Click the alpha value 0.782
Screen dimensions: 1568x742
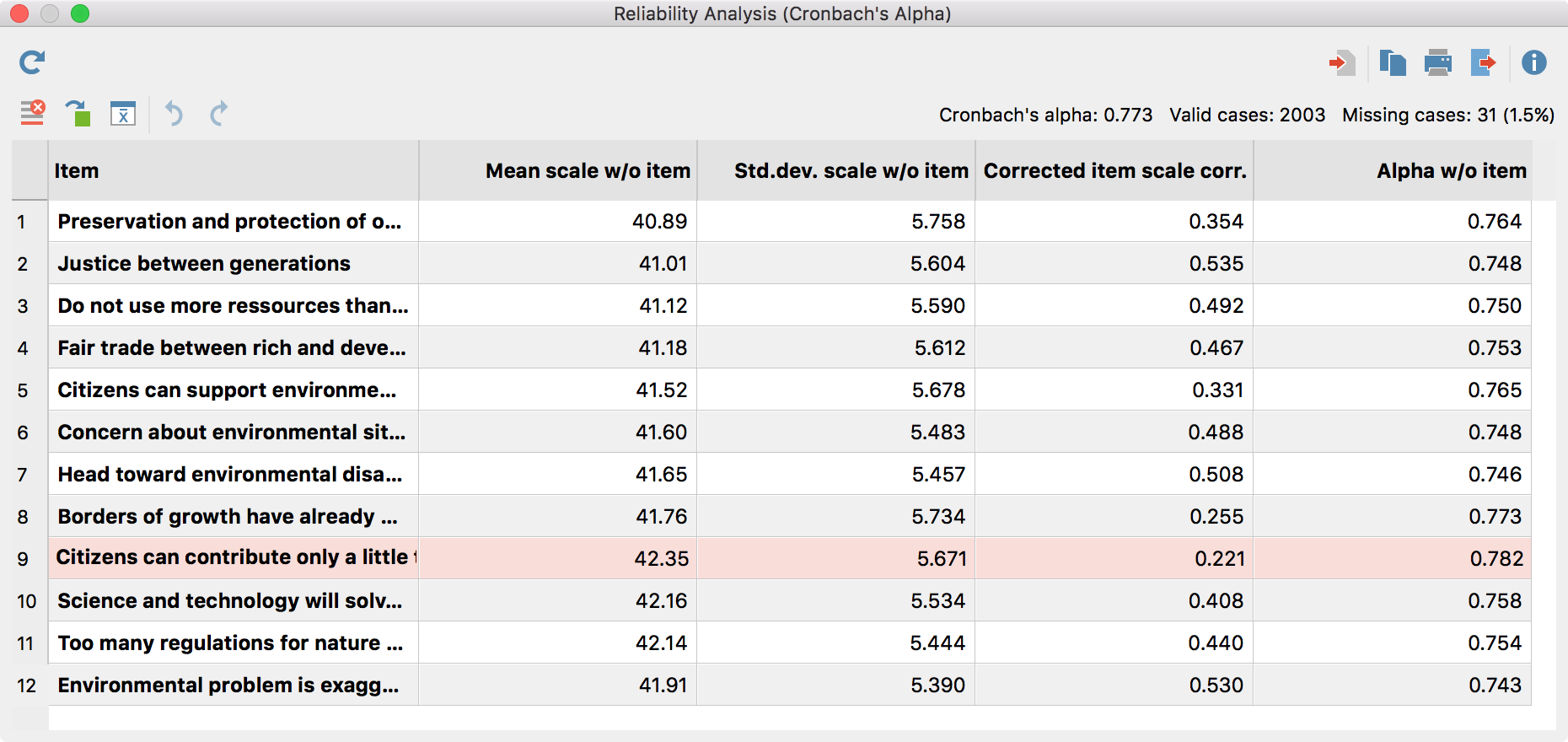tap(1496, 559)
